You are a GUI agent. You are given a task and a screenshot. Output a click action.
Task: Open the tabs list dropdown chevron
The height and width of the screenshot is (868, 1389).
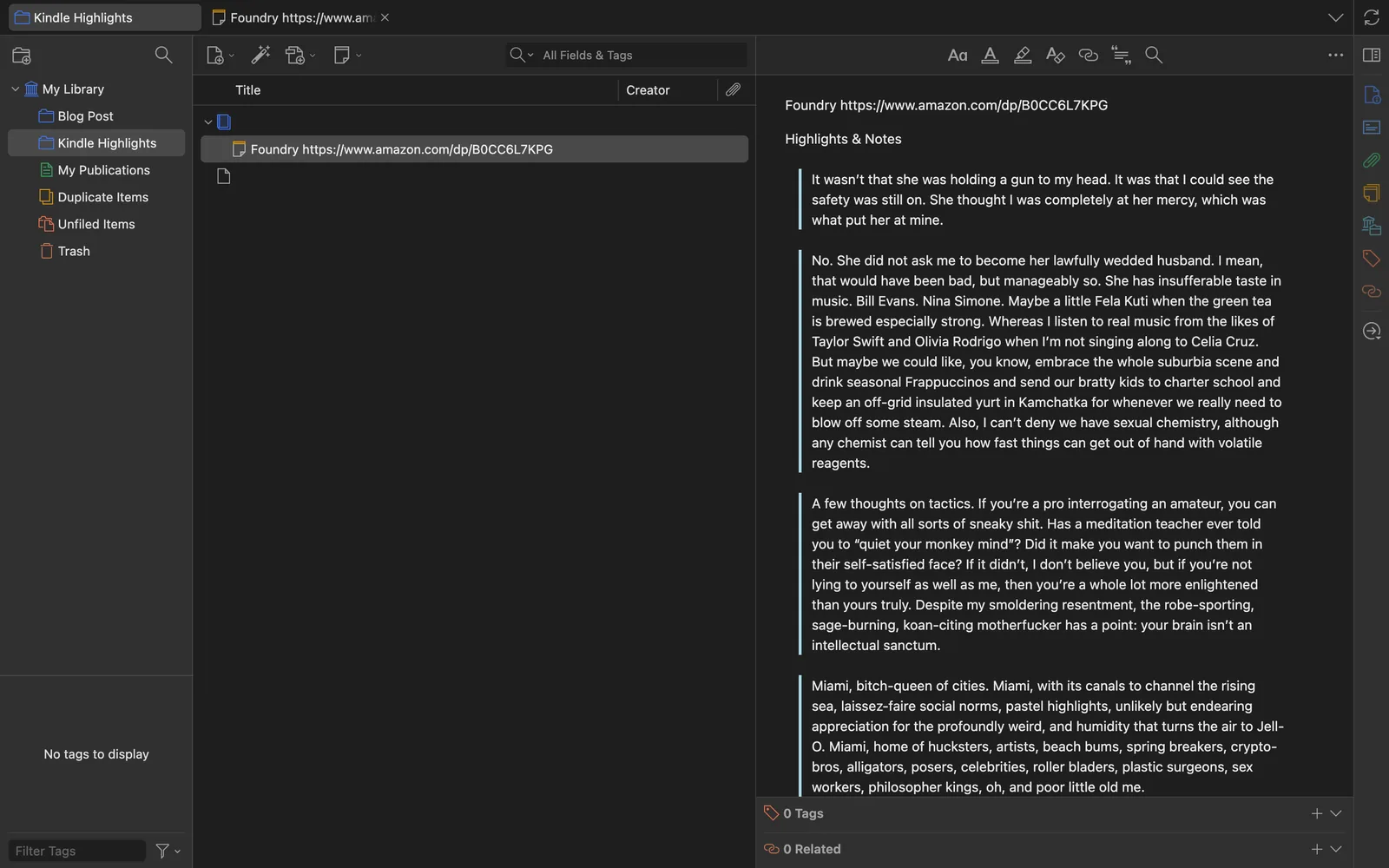(1335, 17)
